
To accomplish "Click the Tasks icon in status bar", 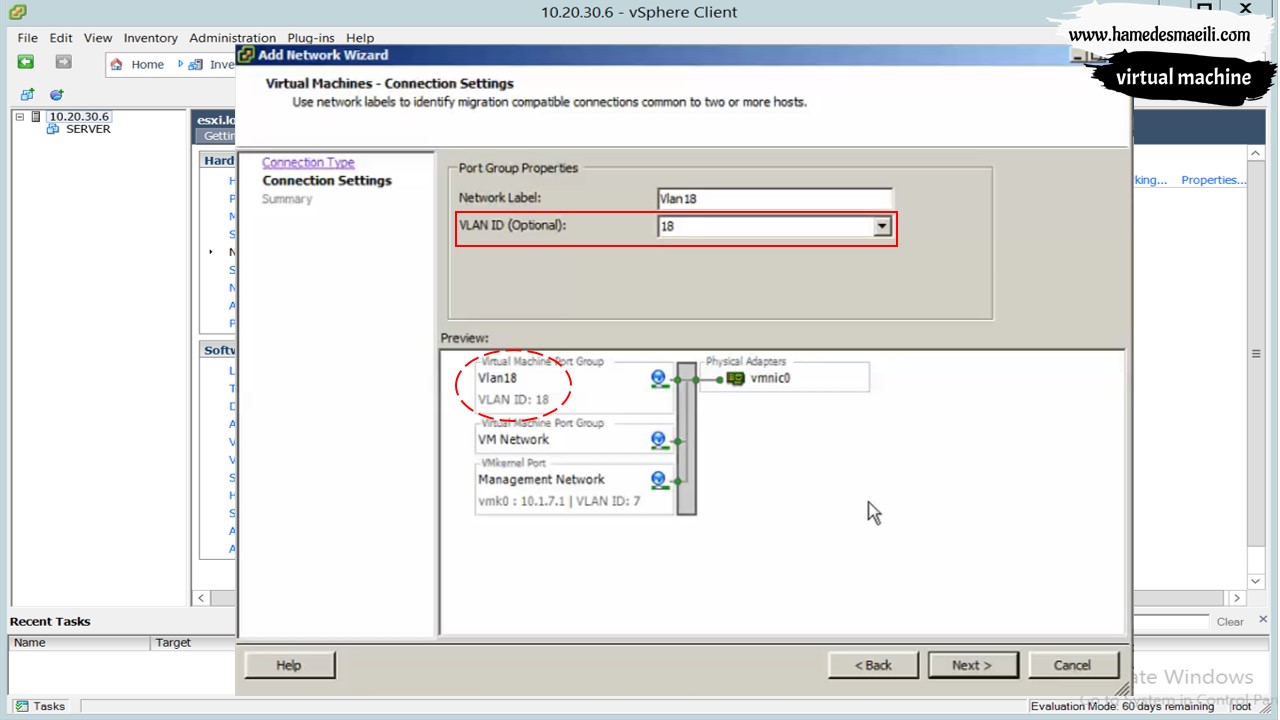I will pos(22,706).
